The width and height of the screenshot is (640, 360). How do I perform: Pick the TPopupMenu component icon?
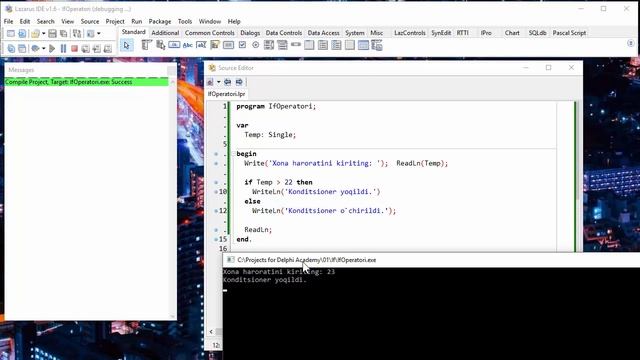tap(160, 45)
